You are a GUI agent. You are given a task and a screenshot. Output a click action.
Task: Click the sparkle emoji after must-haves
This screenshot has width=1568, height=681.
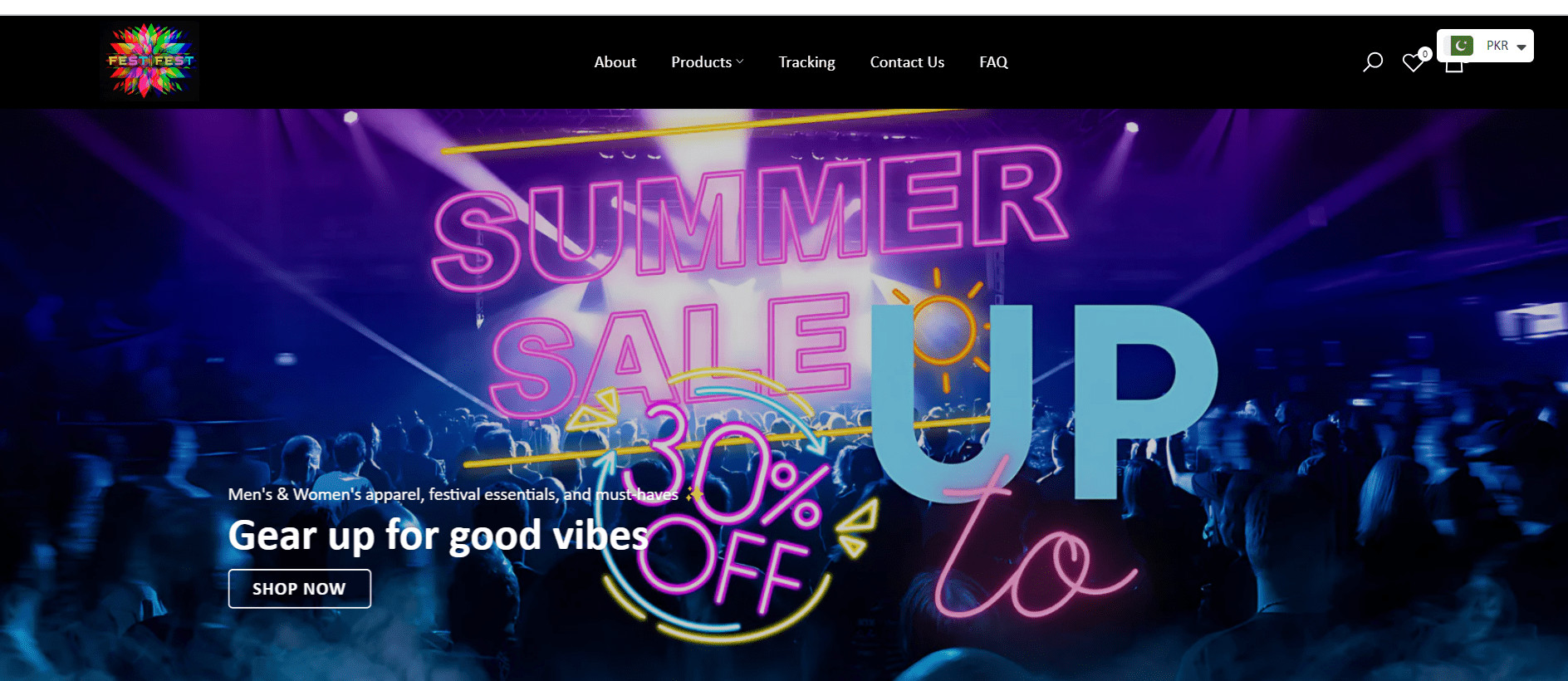point(694,494)
